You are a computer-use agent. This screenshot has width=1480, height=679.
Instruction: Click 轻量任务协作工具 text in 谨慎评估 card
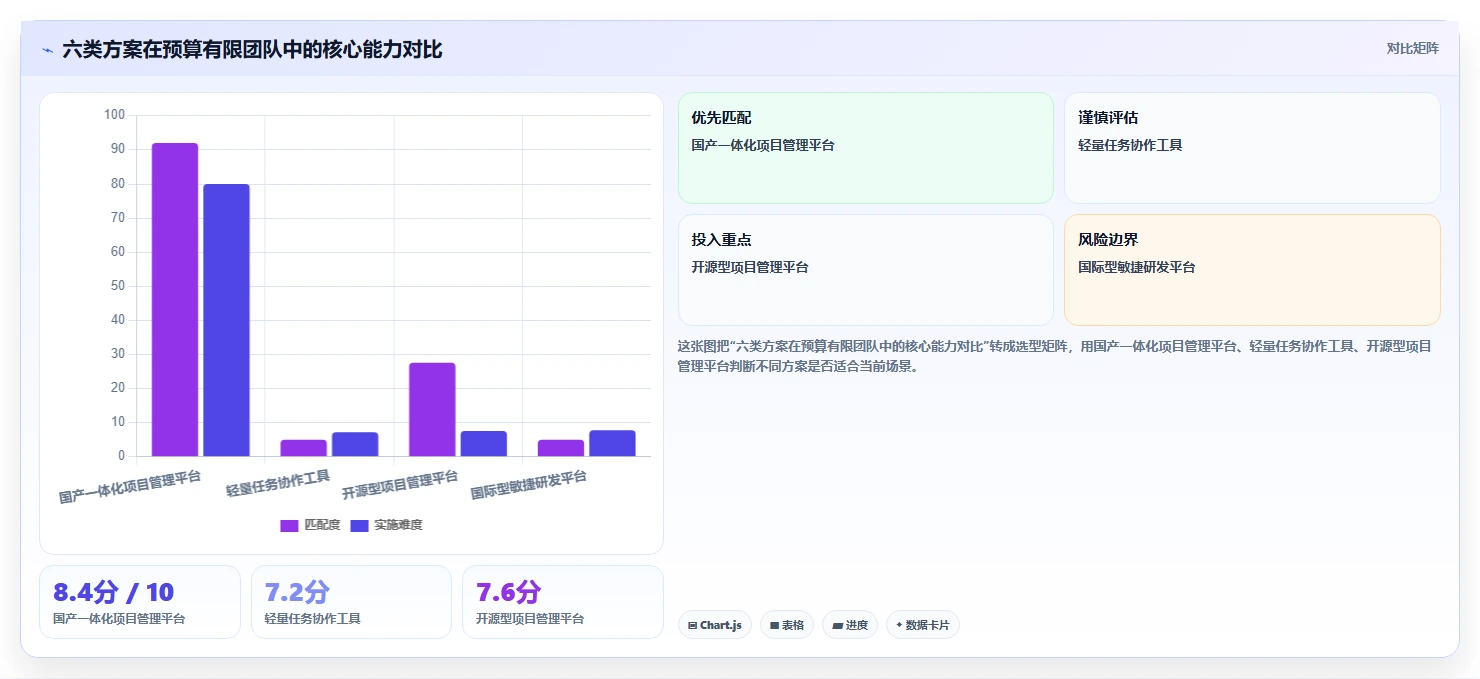(1130, 145)
